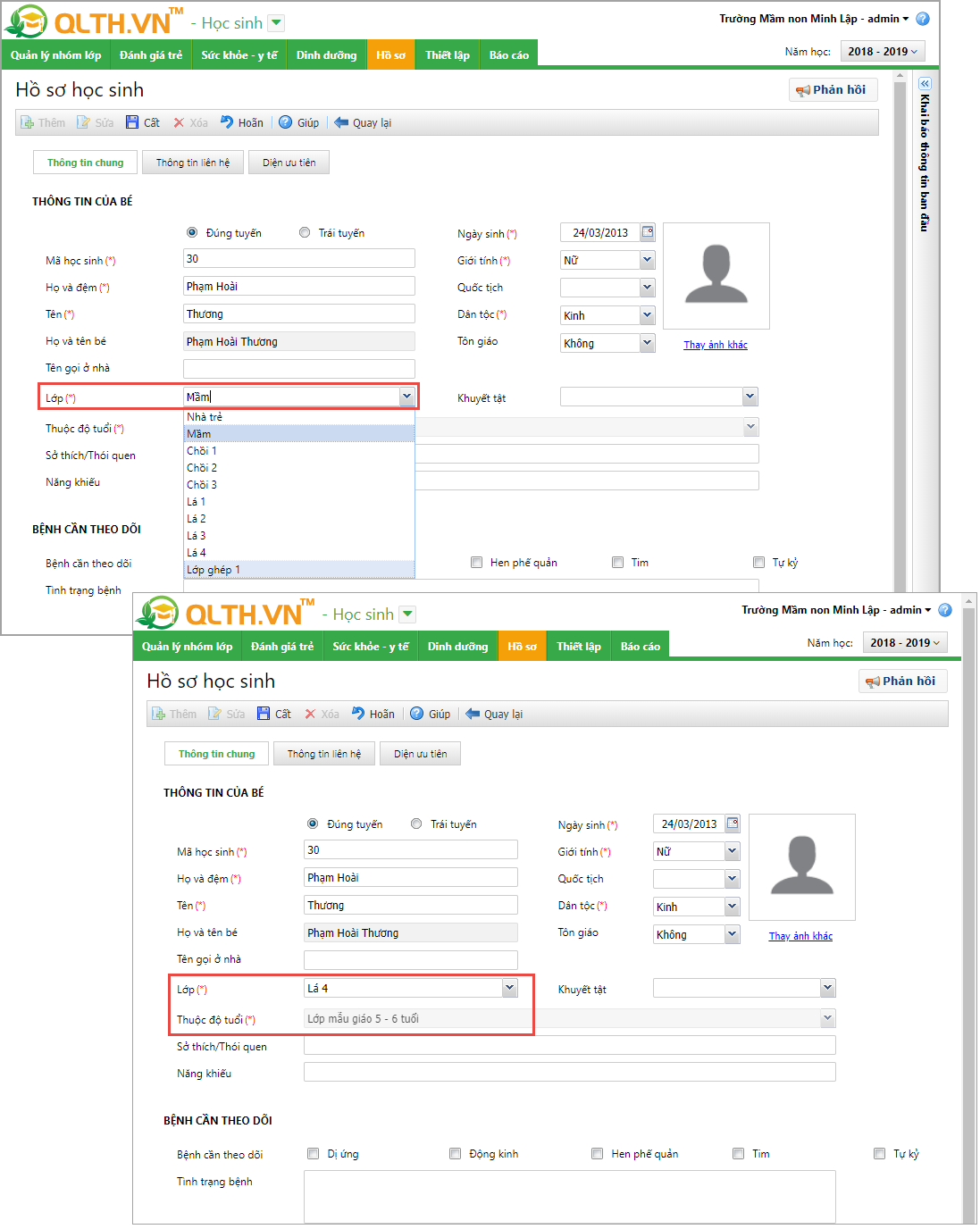980x1229 pixels.
Task: Select Chồi 2 from the Lớp list
Action: click(x=299, y=468)
